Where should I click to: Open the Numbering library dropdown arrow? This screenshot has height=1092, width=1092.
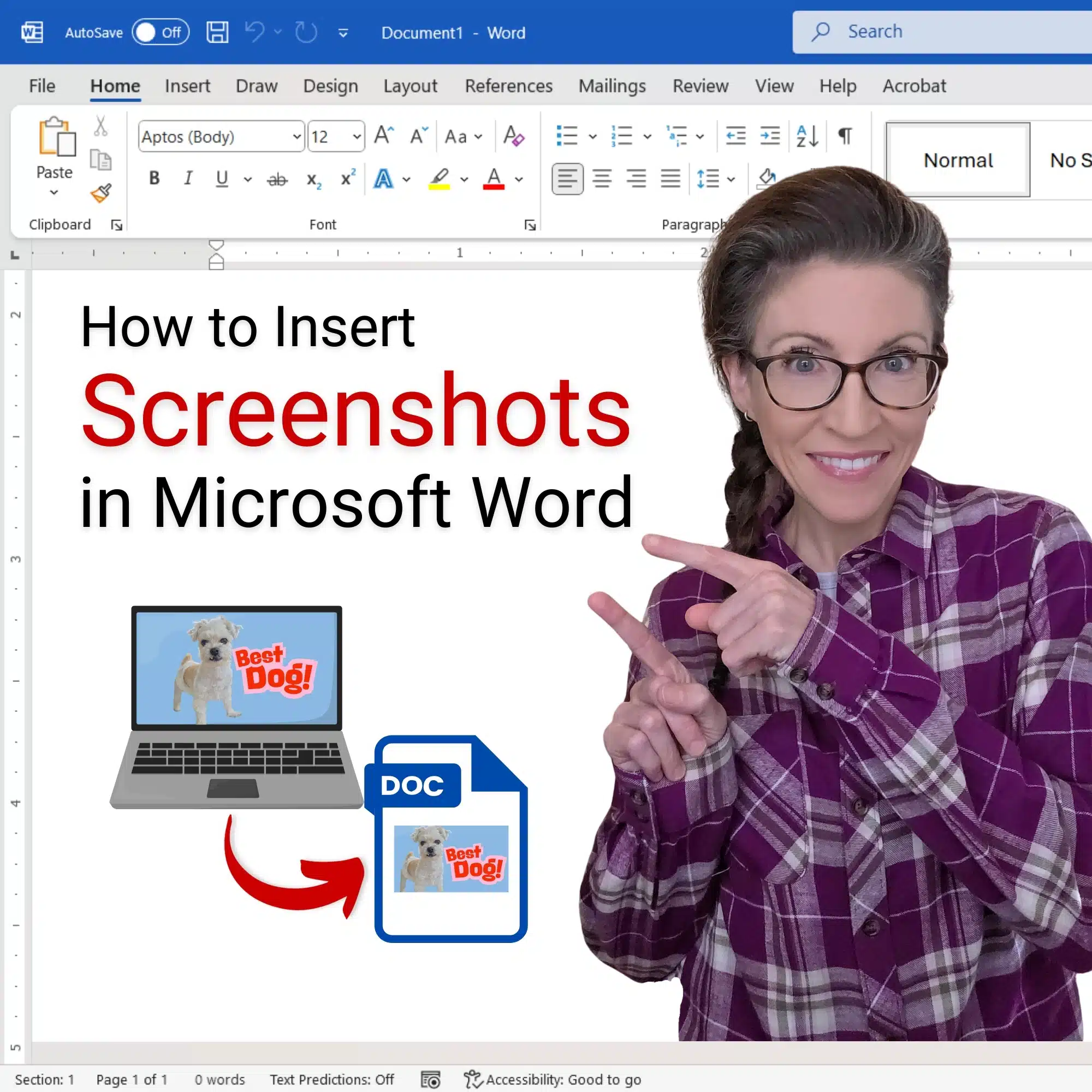(x=647, y=137)
